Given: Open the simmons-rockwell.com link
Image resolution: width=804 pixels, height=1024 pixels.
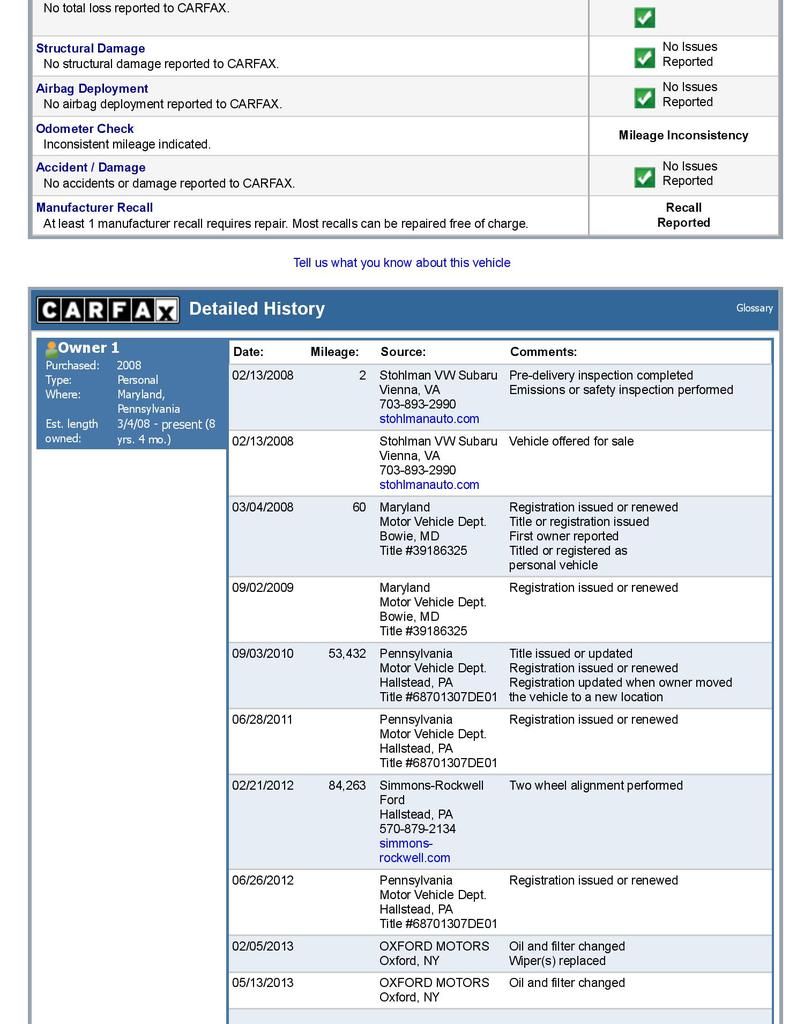Looking at the screenshot, I should tap(415, 850).
